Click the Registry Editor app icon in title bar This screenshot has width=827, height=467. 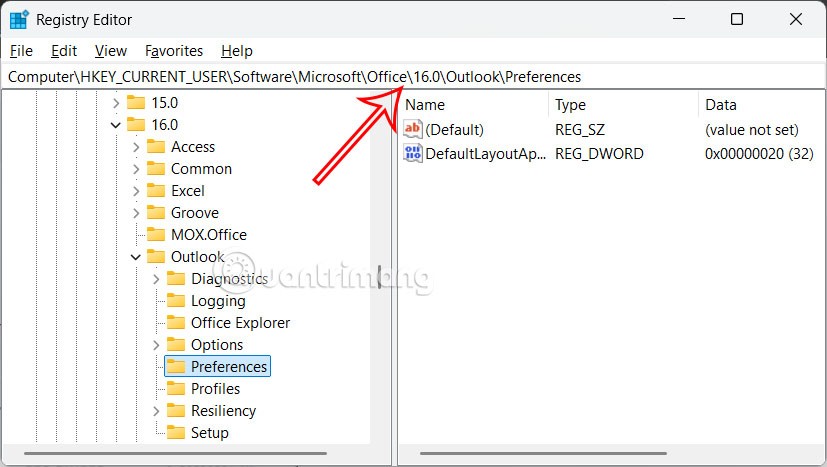[x=19, y=20]
